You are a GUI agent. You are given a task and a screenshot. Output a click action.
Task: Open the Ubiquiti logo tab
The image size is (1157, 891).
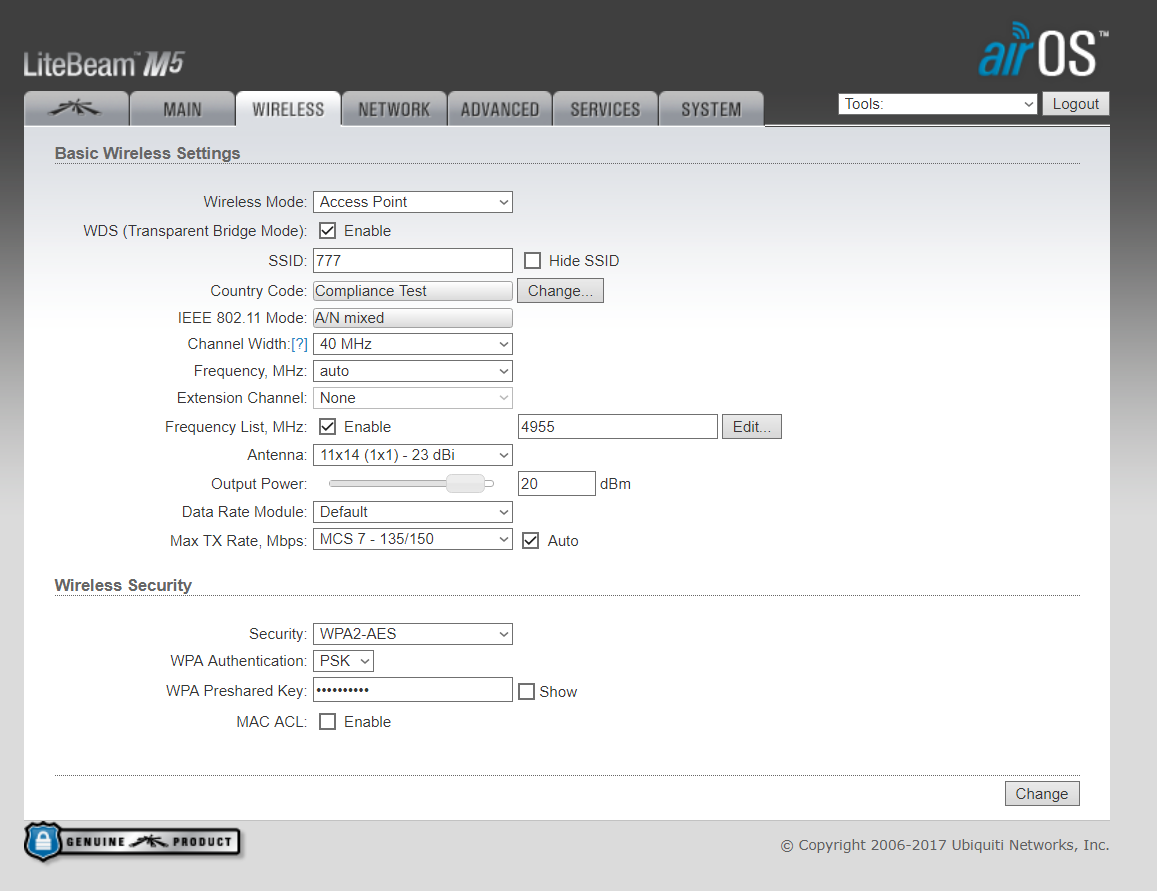click(x=76, y=108)
